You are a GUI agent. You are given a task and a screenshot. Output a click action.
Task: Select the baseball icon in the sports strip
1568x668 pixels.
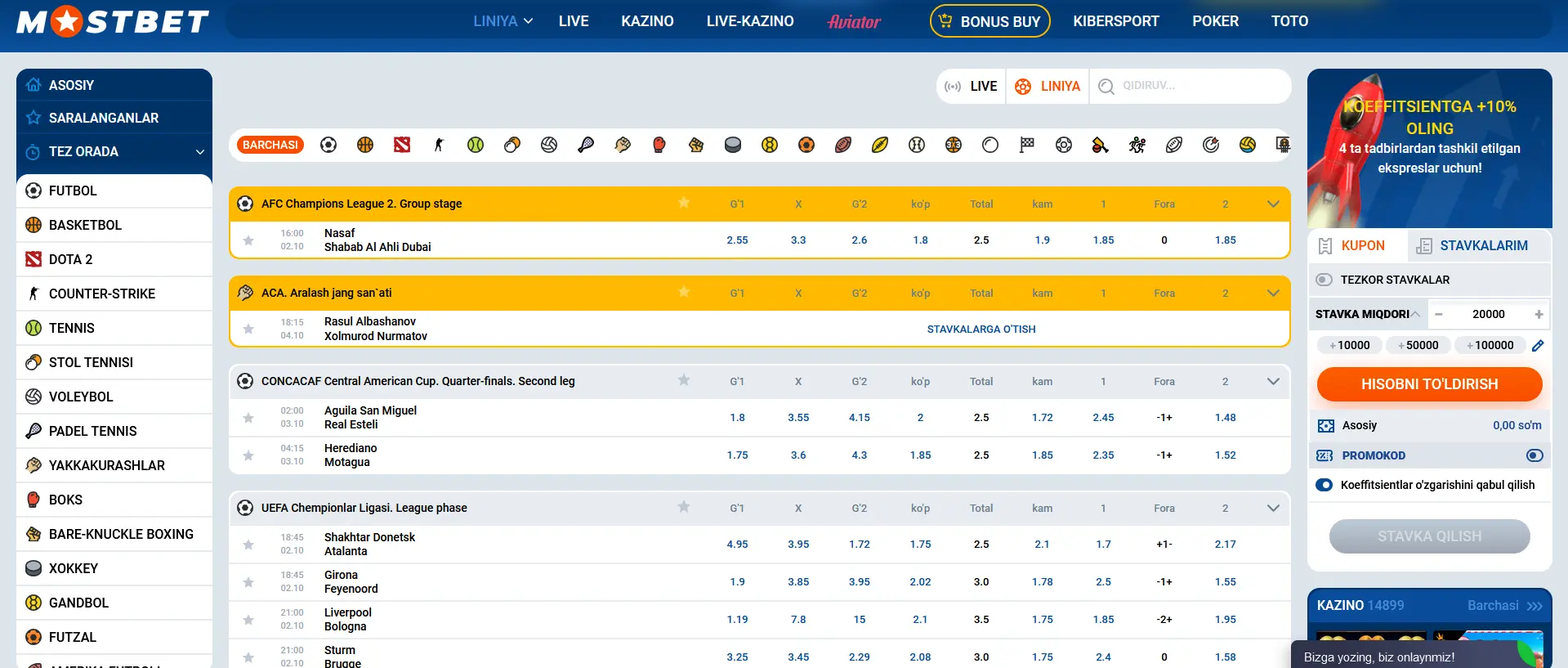pos(917,145)
